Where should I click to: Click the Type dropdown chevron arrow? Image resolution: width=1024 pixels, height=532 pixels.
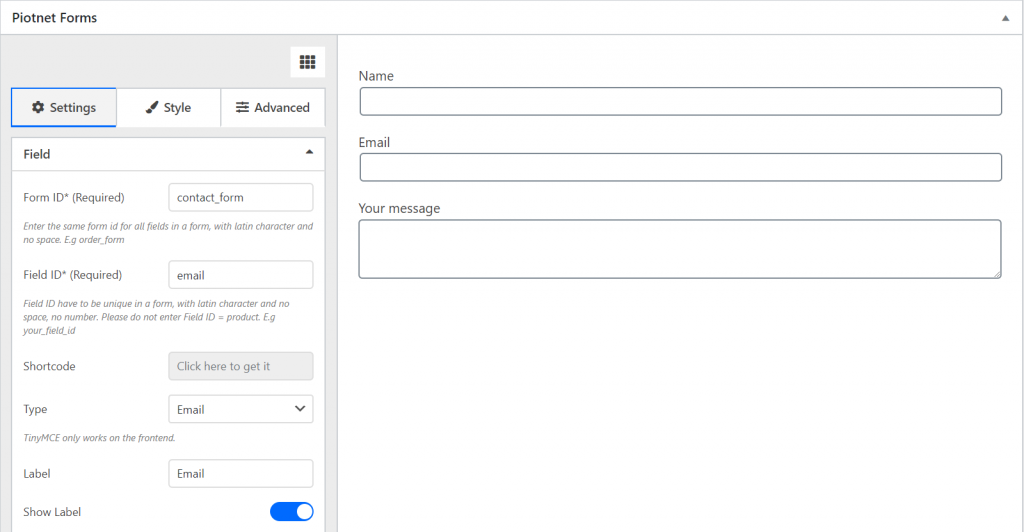300,409
